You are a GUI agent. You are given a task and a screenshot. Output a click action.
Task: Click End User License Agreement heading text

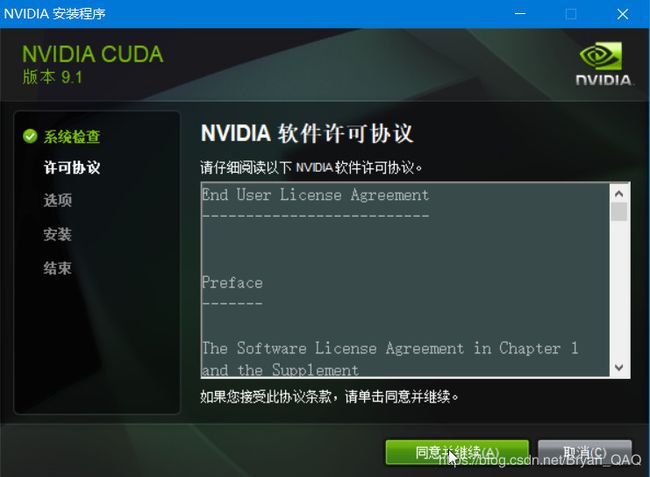(x=315, y=195)
